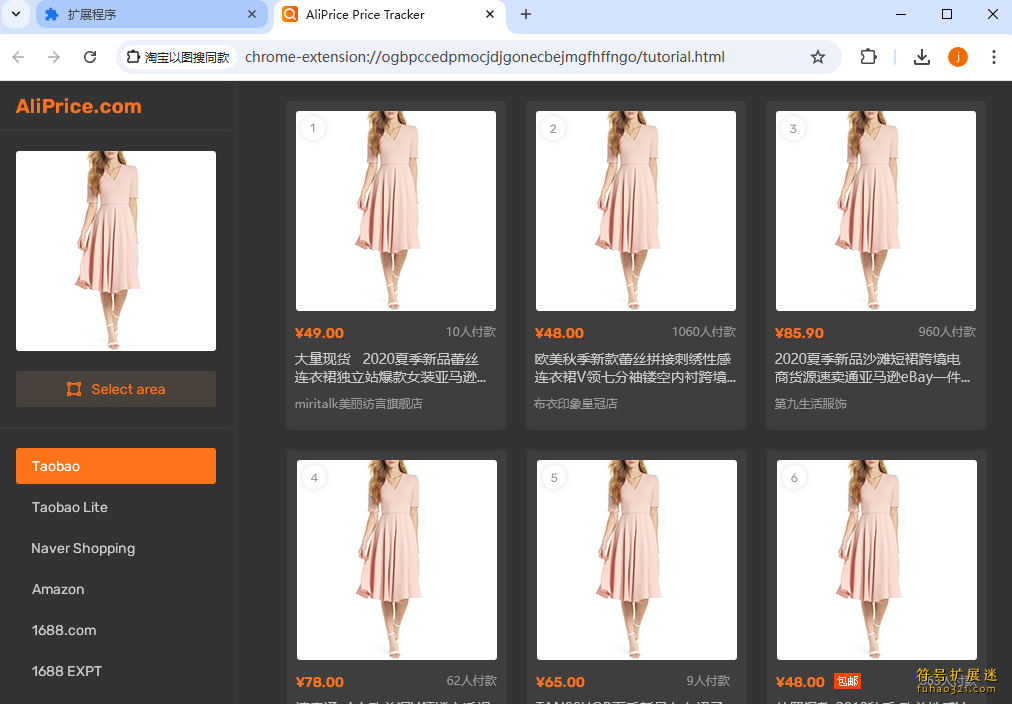Screen dimensions: 1012x704
Task: Click 62人付款 sales count
Action: click(x=471, y=681)
